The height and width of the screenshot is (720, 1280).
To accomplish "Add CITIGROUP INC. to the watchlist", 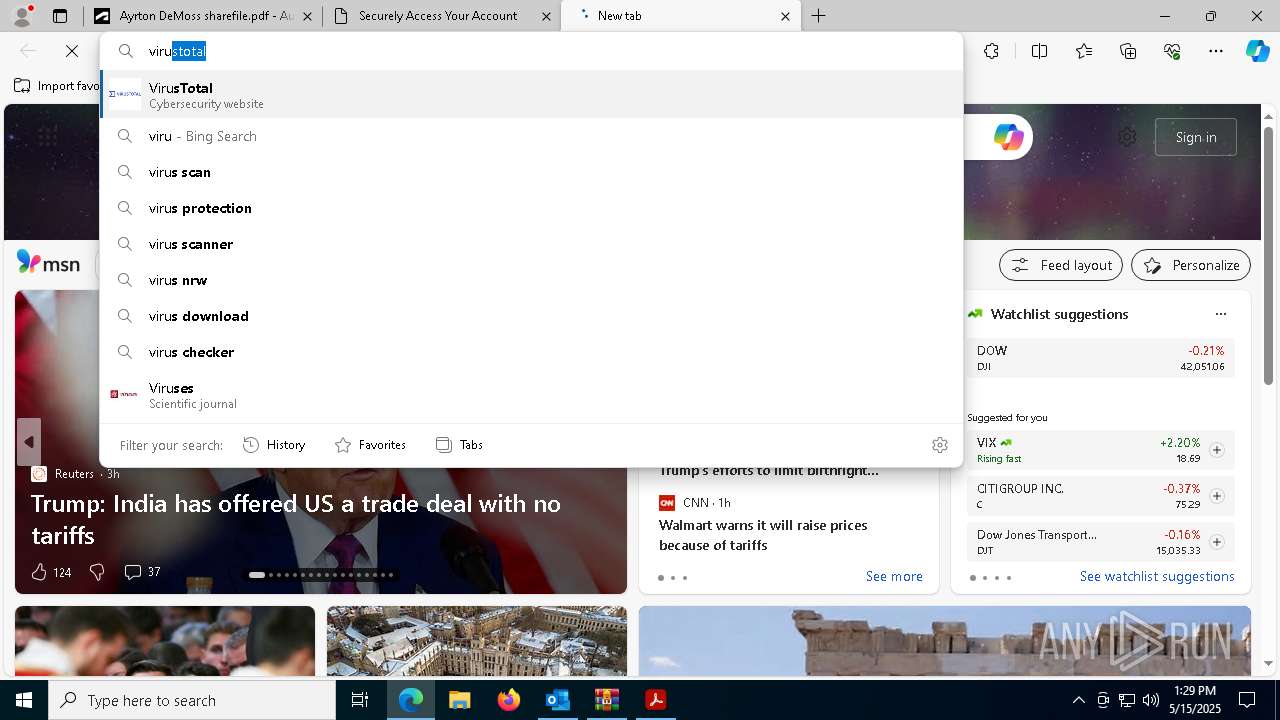I will 1216,496.
